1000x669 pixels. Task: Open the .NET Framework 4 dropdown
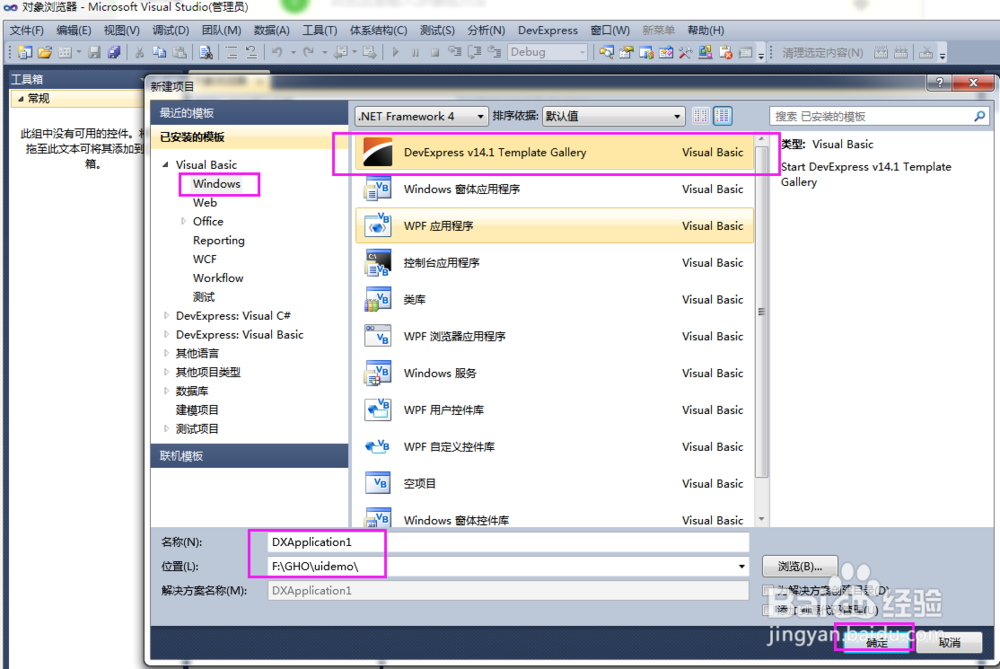tap(421, 116)
